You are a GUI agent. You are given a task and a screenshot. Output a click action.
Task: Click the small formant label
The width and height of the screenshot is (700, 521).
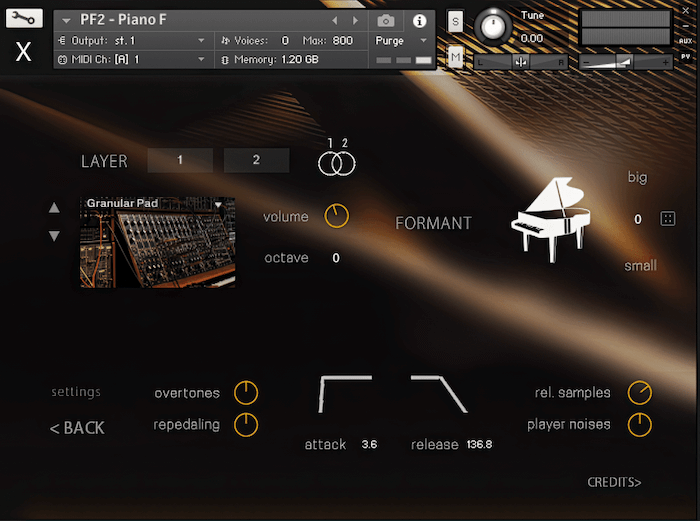(640, 266)
